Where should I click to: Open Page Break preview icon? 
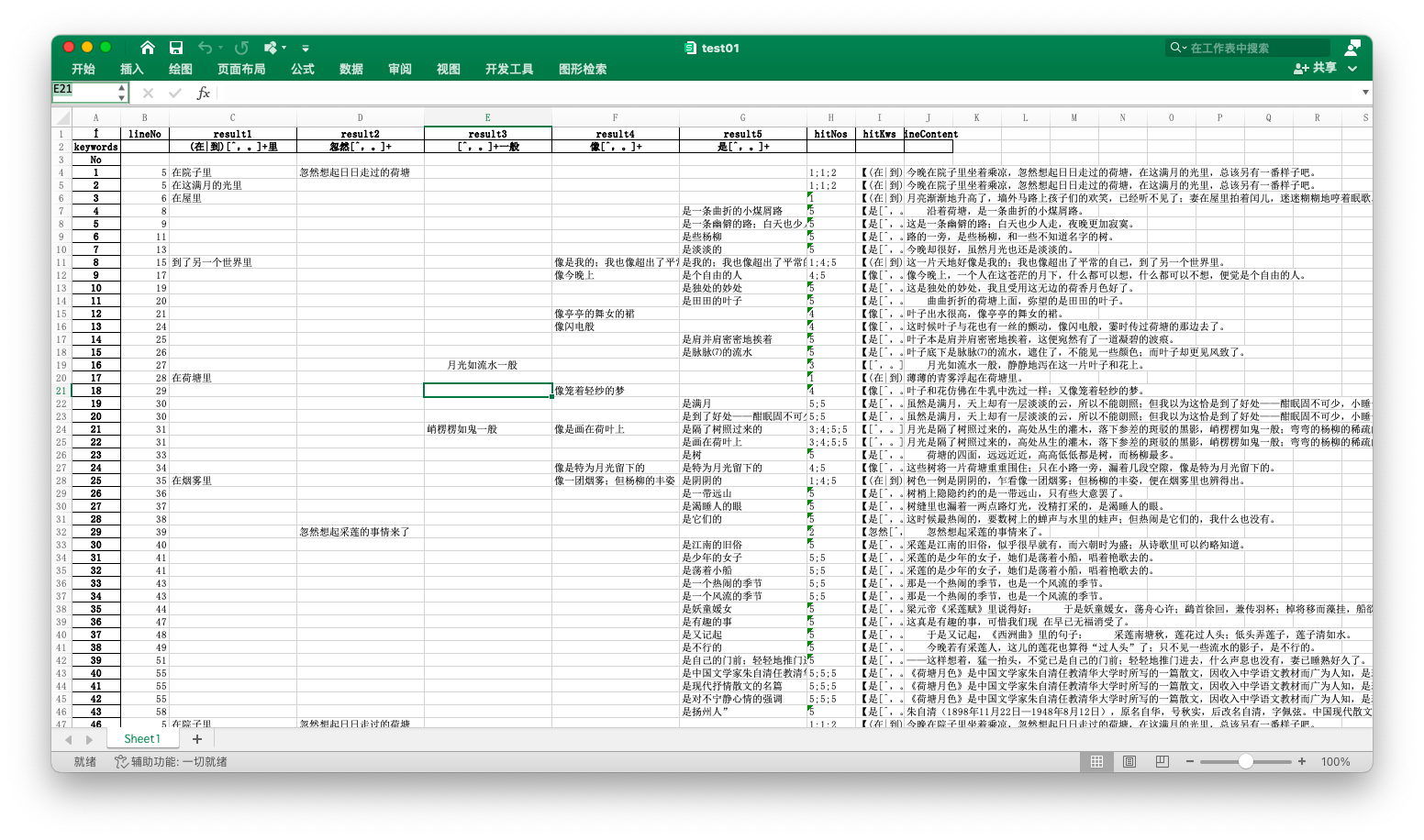1161,760
